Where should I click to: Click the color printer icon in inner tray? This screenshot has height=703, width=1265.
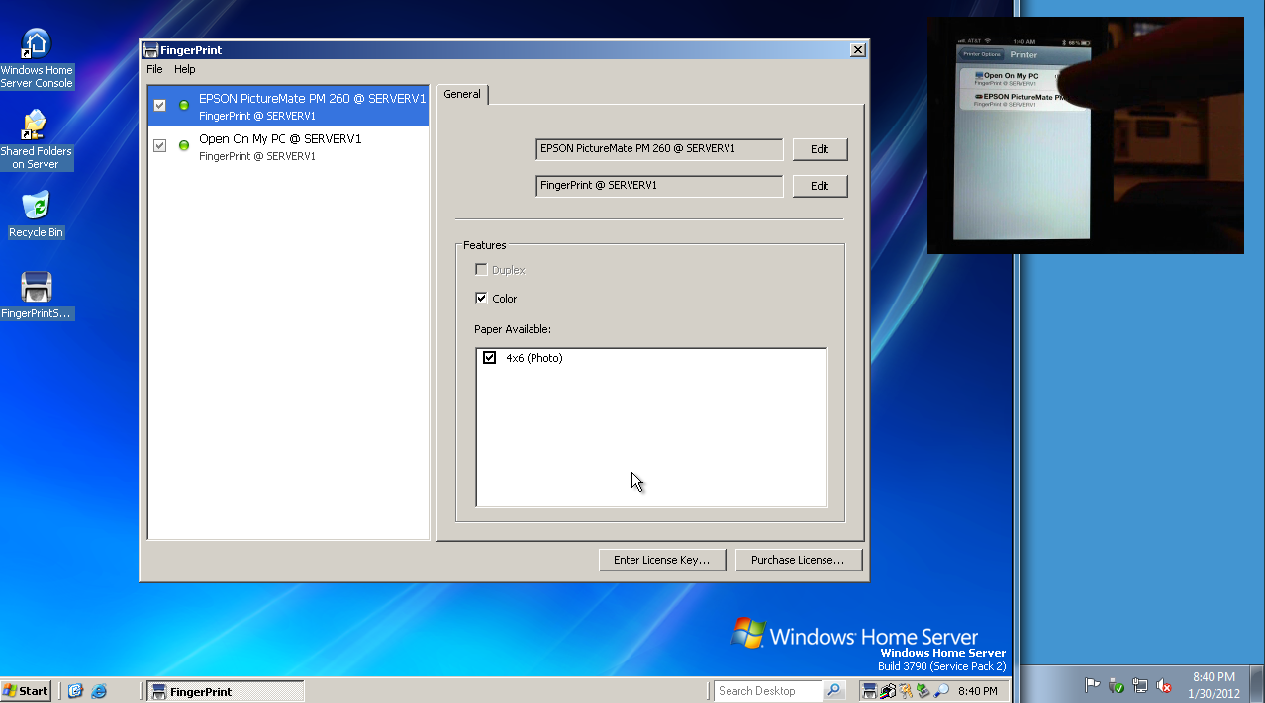point(888,691)
